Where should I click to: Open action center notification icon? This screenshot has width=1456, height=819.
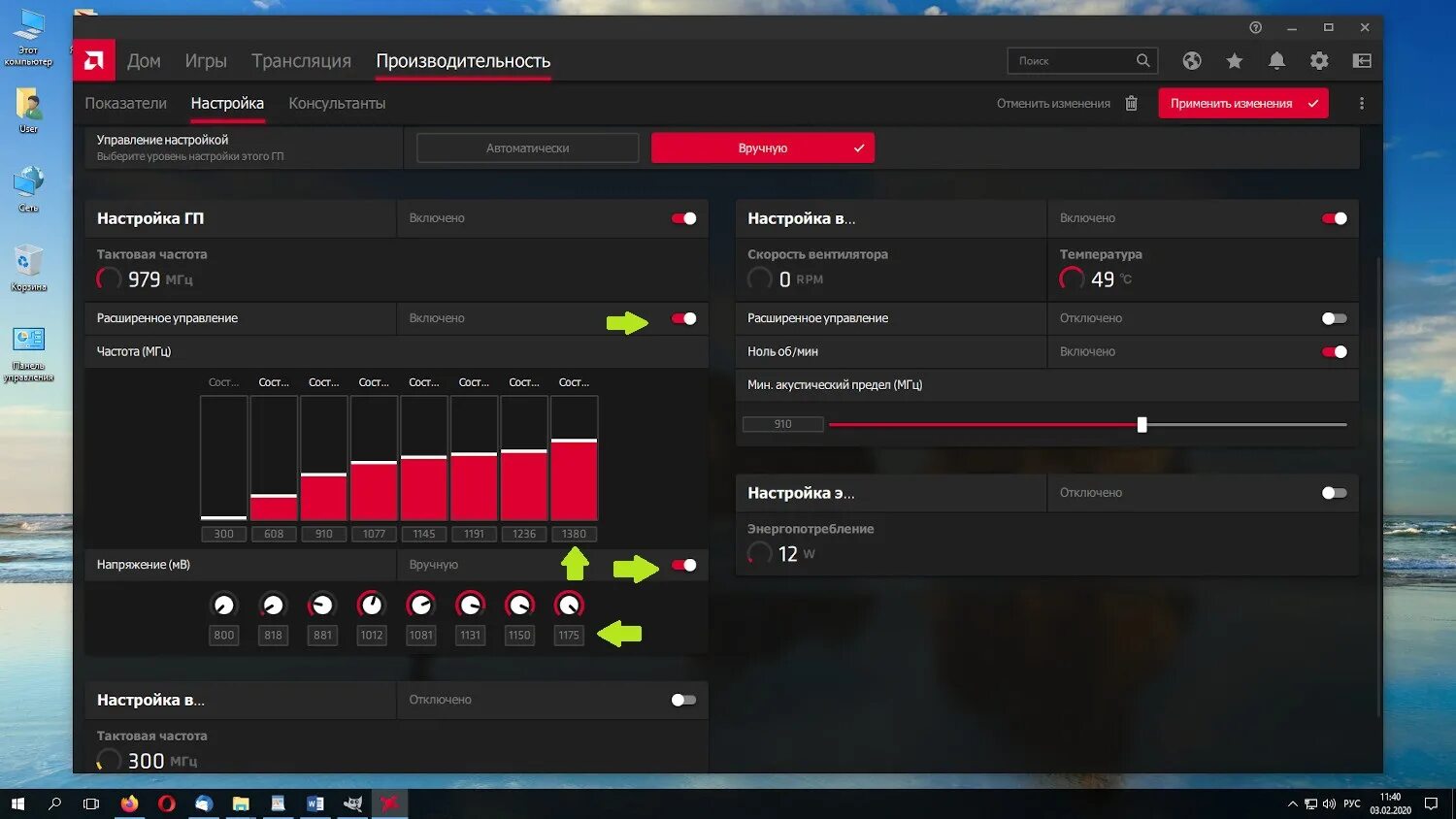[x=1431, y=803]
